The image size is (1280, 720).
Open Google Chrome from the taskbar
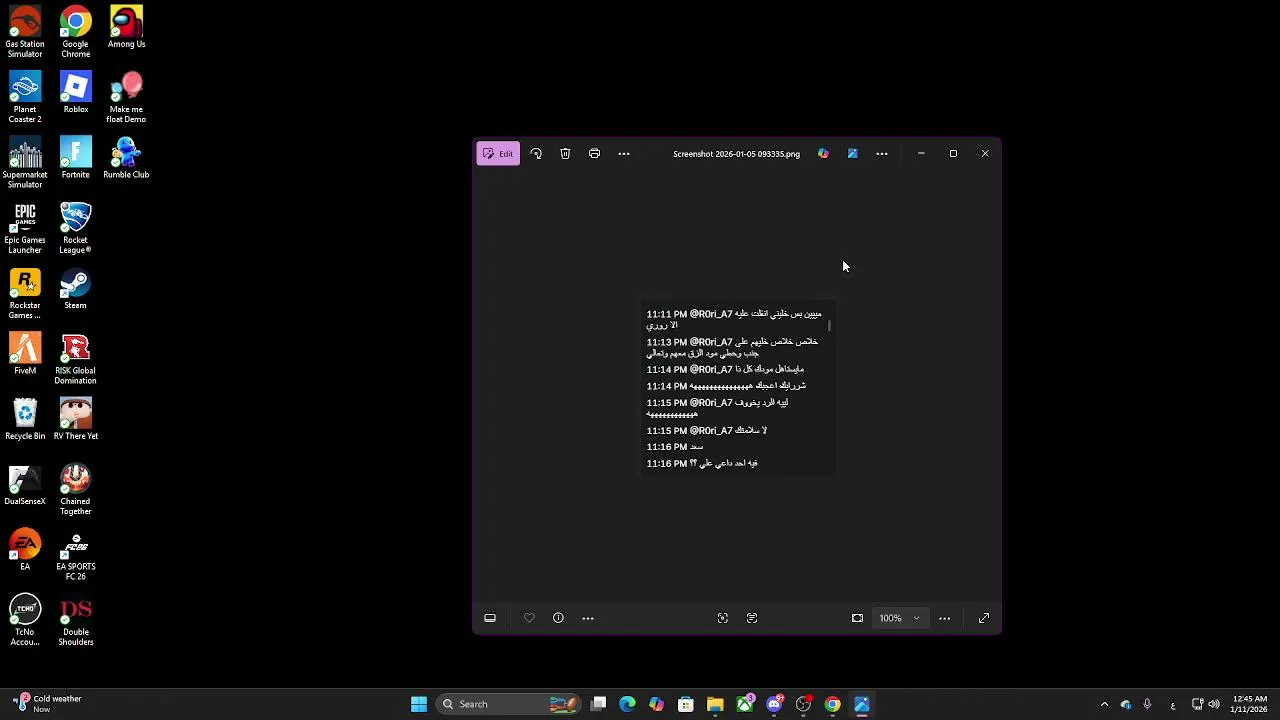pyautogui.click(x=832, y=704)
